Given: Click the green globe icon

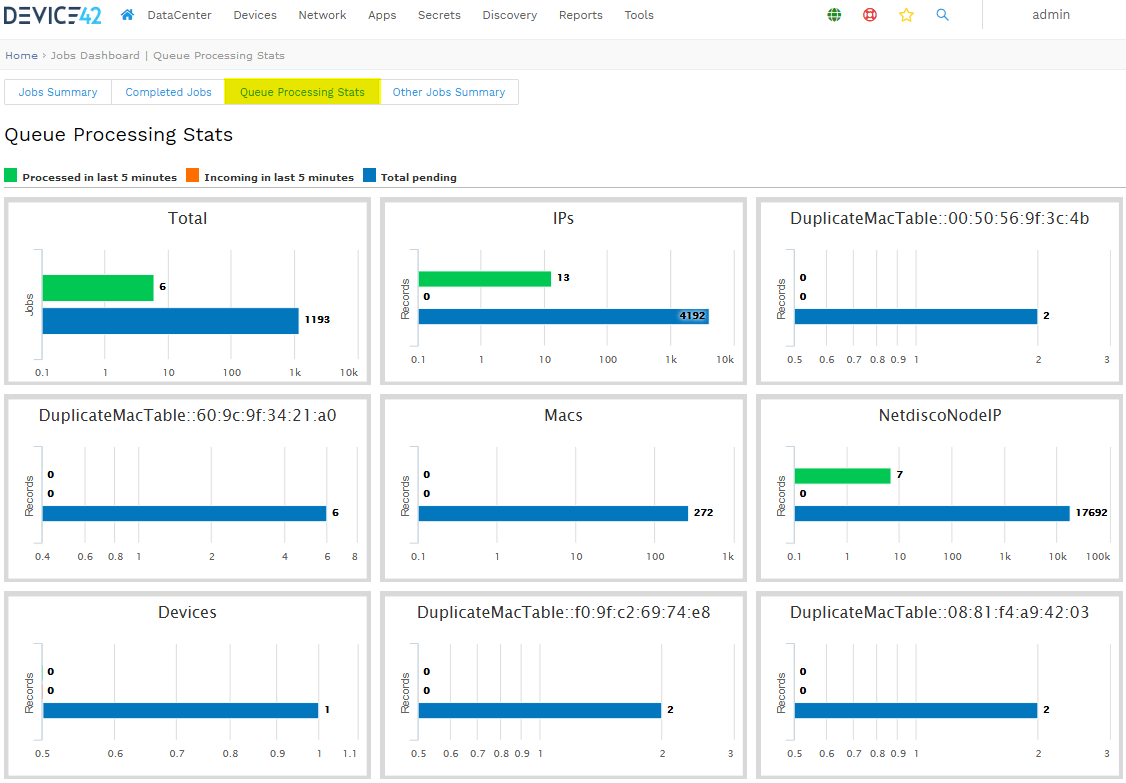Looking at the screenshot, I should 834,15.
